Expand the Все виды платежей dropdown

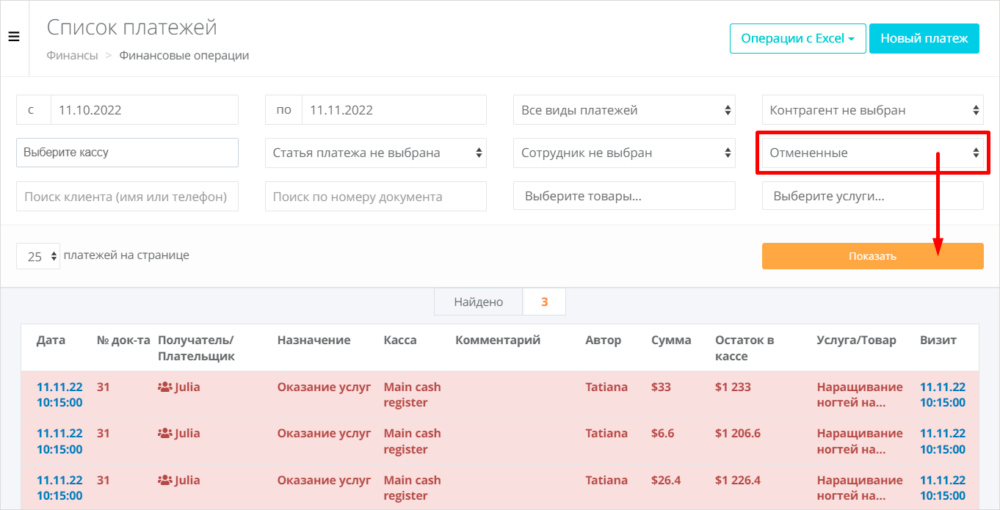624,110
